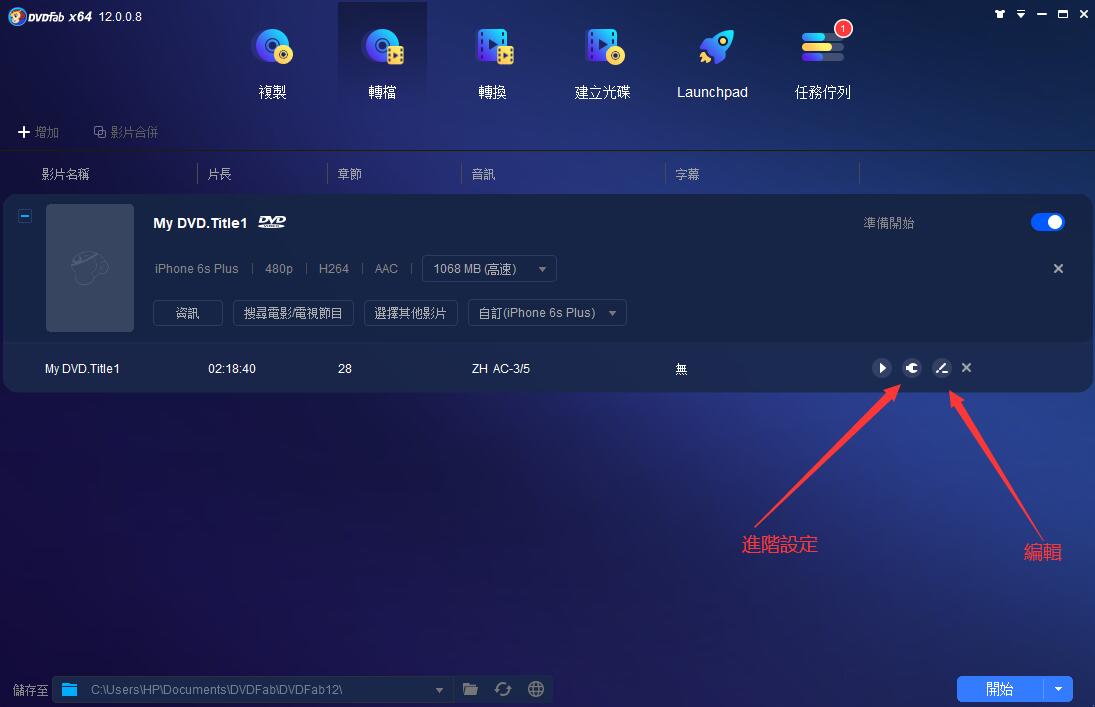Viewport: 1095px width, 707px height.
Task: Click the 開始 start button
Action: (x=999, y=689)
